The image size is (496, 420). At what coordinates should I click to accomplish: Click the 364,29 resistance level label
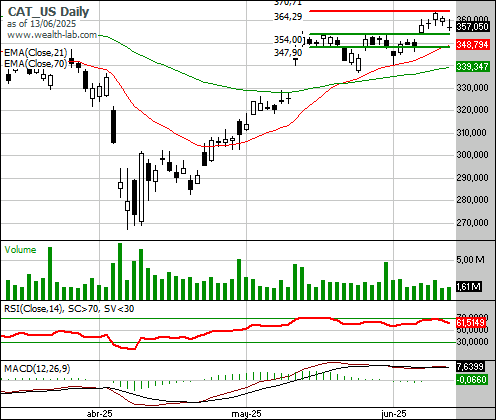(x=288, y=17)
